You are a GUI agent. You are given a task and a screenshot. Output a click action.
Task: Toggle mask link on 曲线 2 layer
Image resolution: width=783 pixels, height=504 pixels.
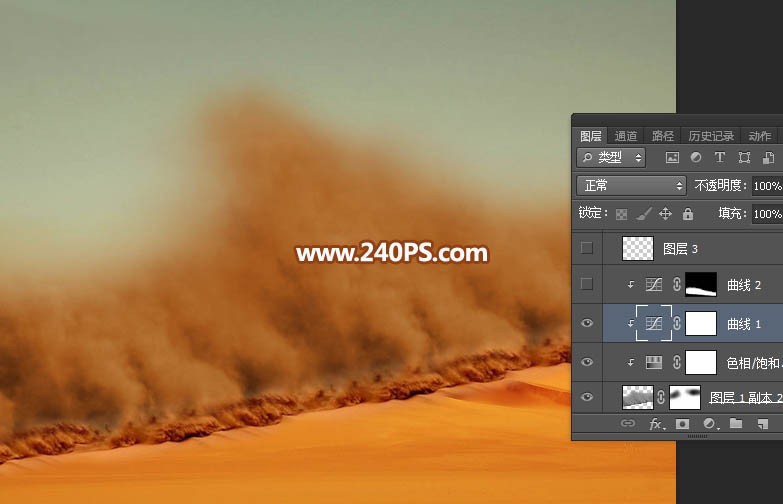pyautogui.click(x=677, y=285)
